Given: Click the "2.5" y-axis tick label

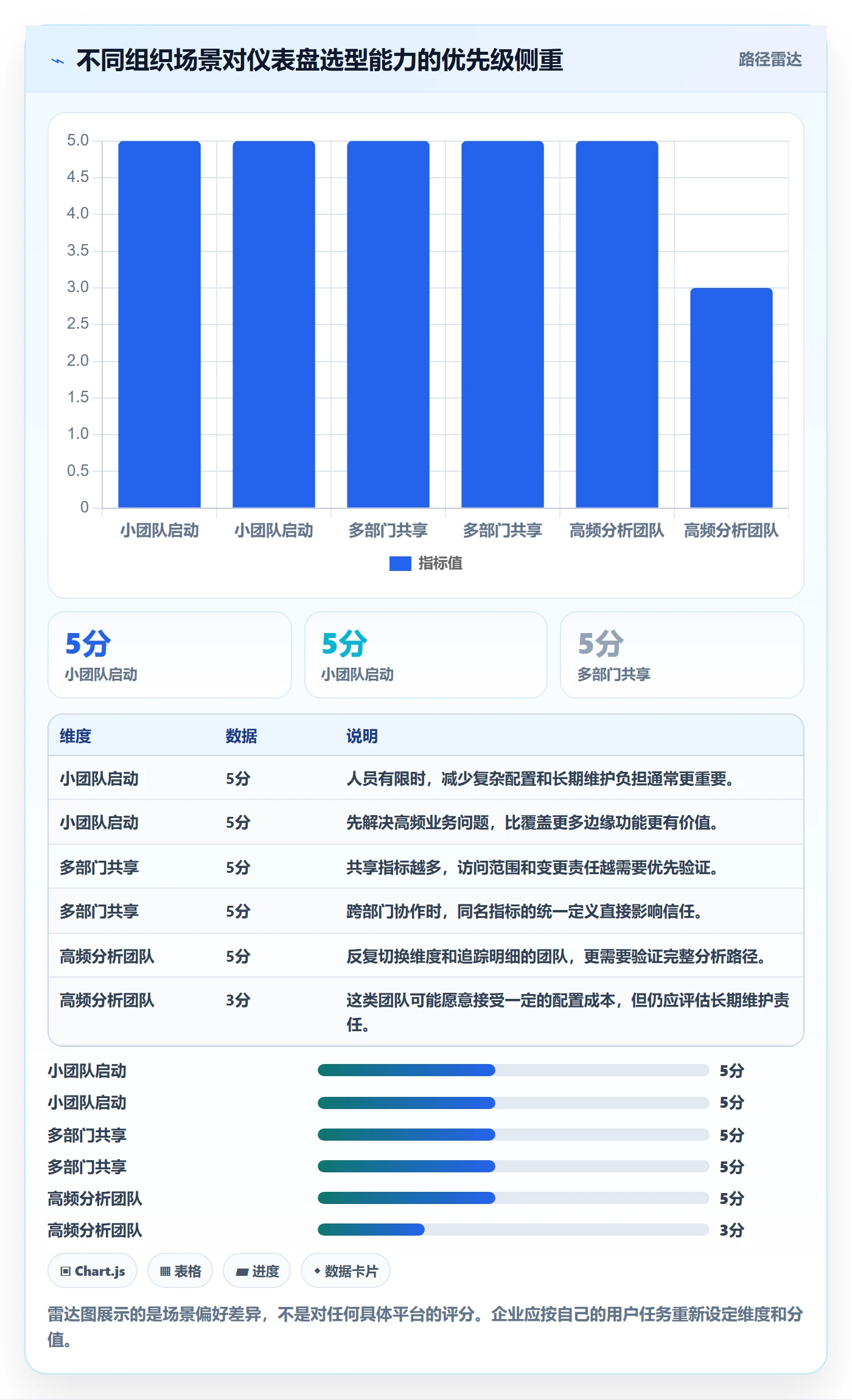Looking at the screenshot, I should click(x=78, y=324).
